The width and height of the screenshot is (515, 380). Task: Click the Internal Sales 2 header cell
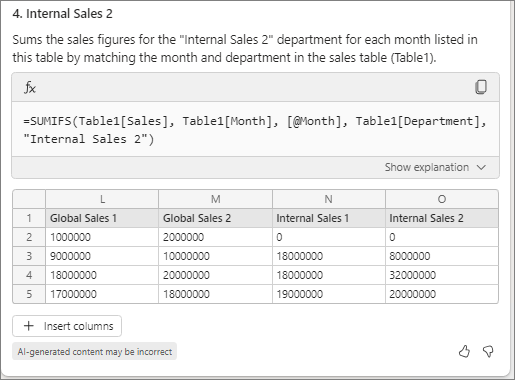(x=442, y=218)
